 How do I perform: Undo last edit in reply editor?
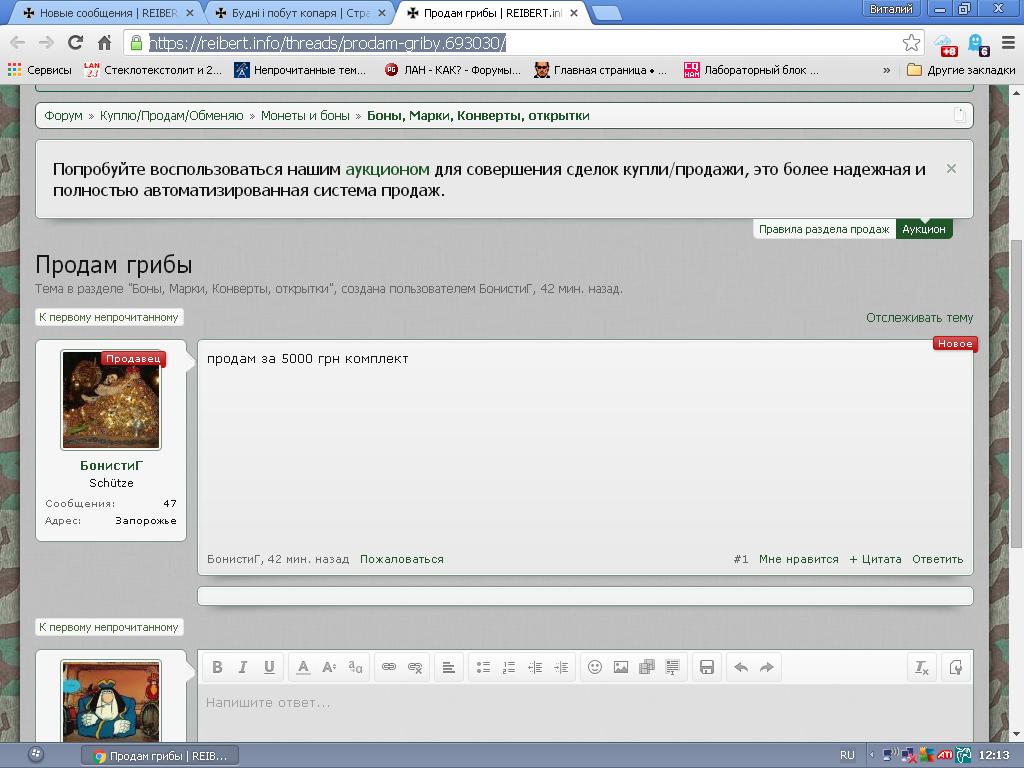pyautogui.click(x=741, y=667)
